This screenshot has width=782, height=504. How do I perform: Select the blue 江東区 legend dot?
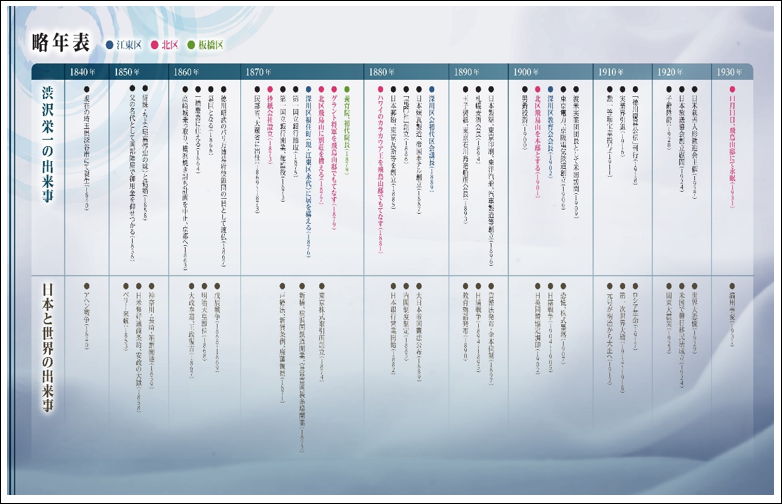[x=109, y=45]
